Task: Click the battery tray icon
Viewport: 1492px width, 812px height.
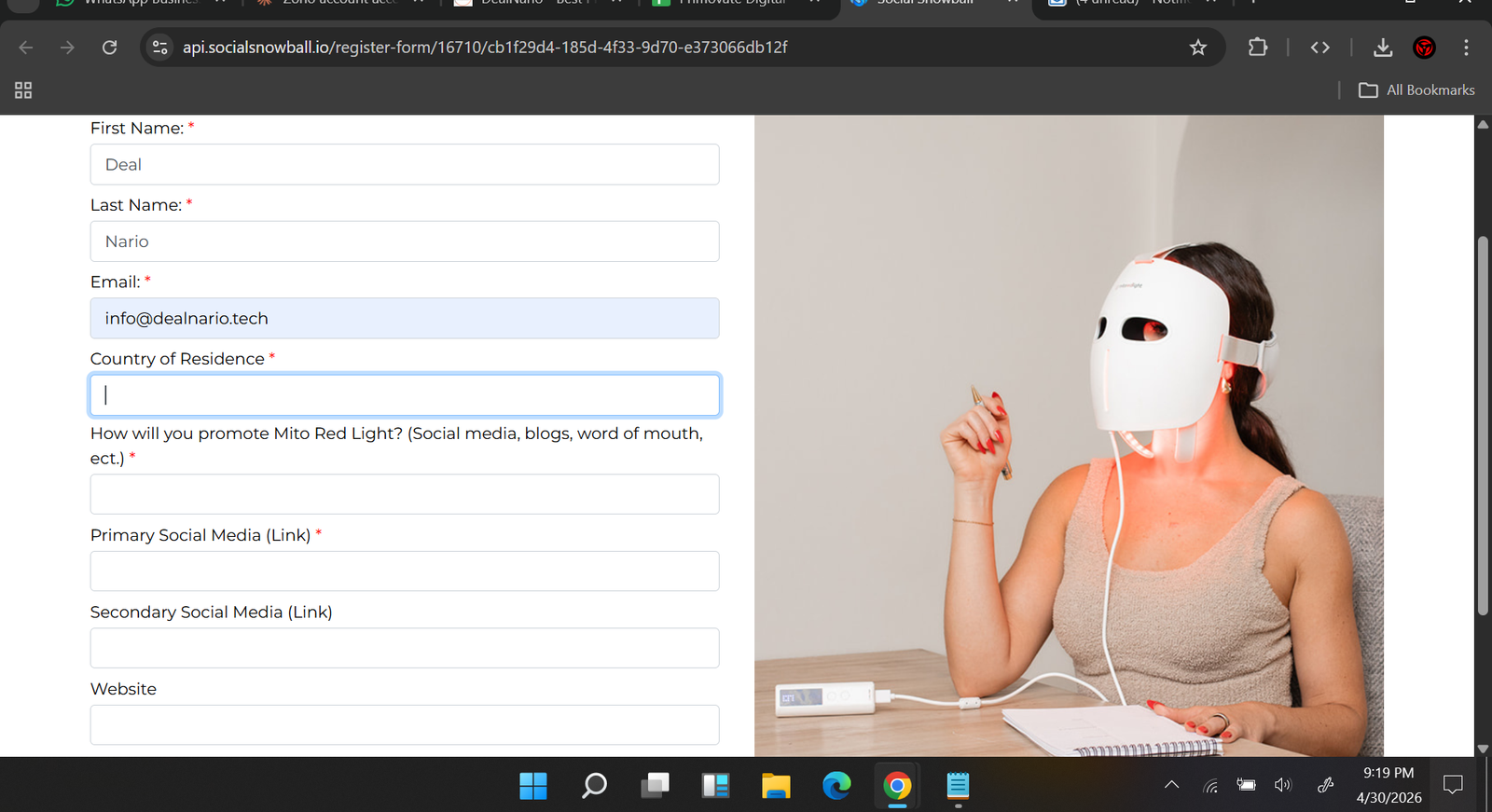Action: [1246, 785]
